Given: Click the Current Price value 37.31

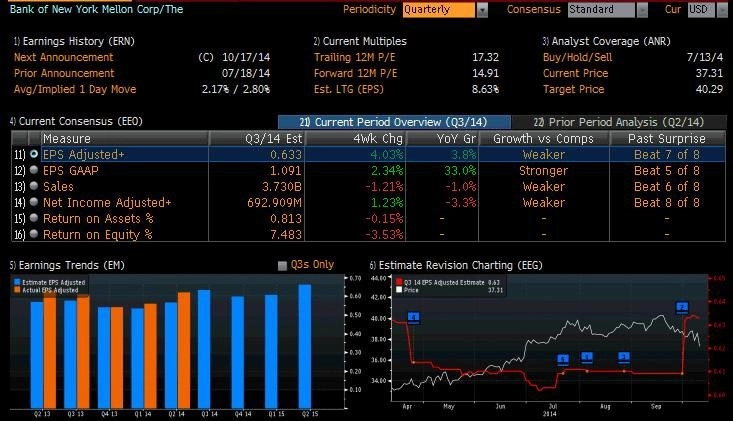Looking at the screenshot, I should [x=709, y=73].
